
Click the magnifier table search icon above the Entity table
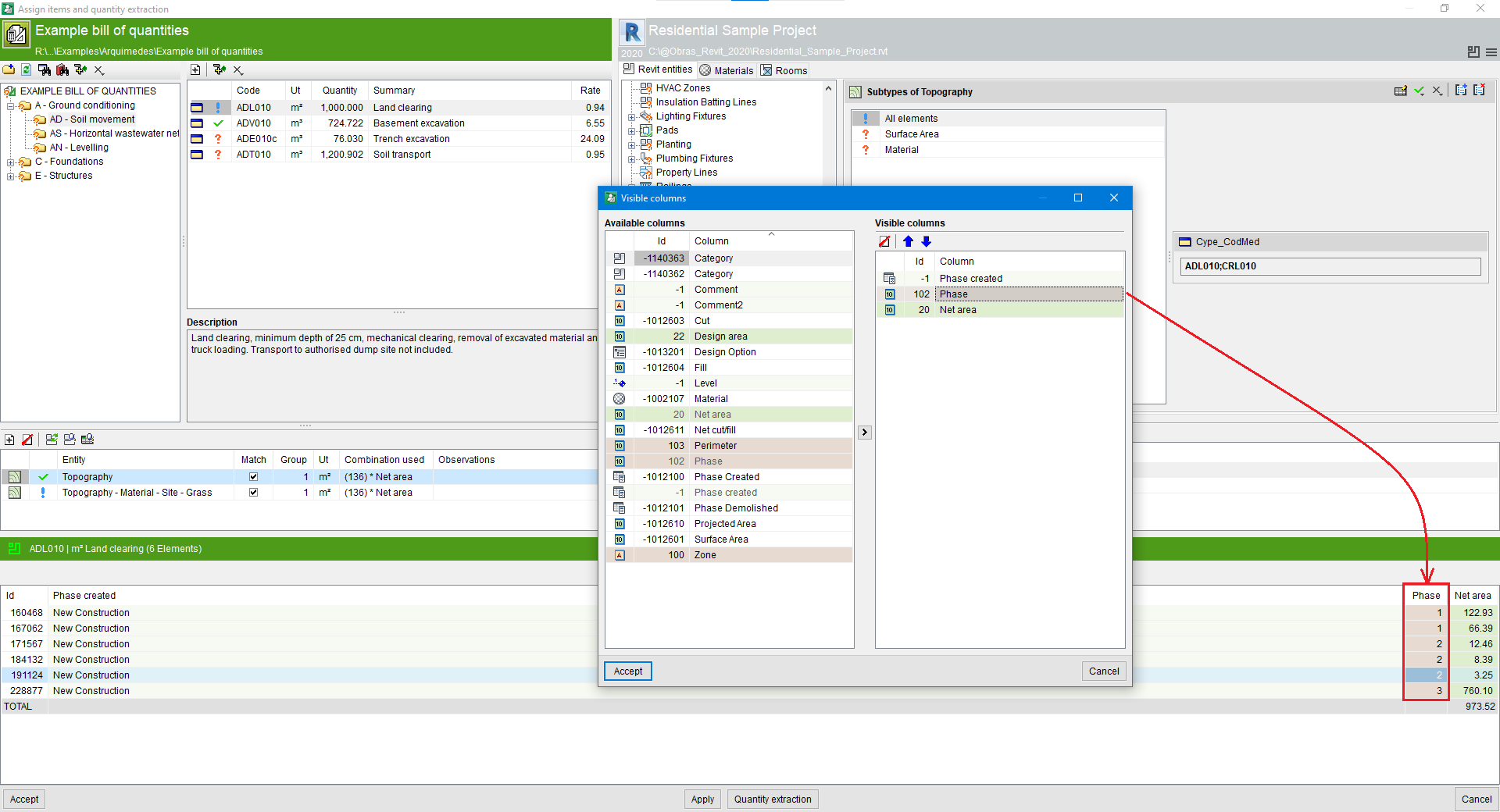tap(87, 440)
